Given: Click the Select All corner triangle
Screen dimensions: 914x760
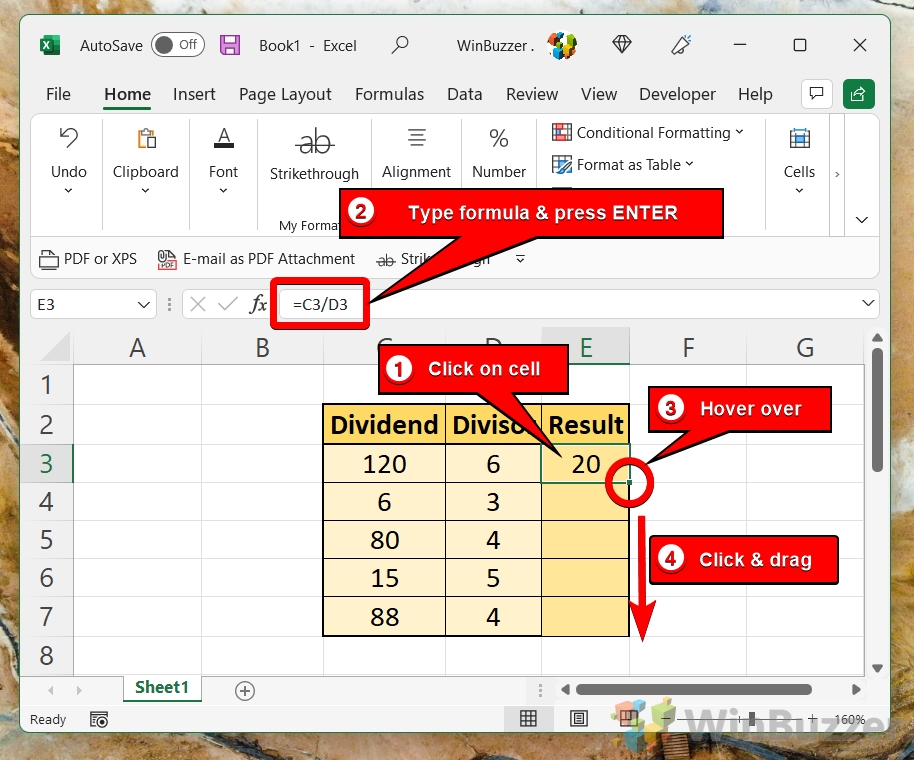Looking at the screenshot, I should click(x=56, y=348).
